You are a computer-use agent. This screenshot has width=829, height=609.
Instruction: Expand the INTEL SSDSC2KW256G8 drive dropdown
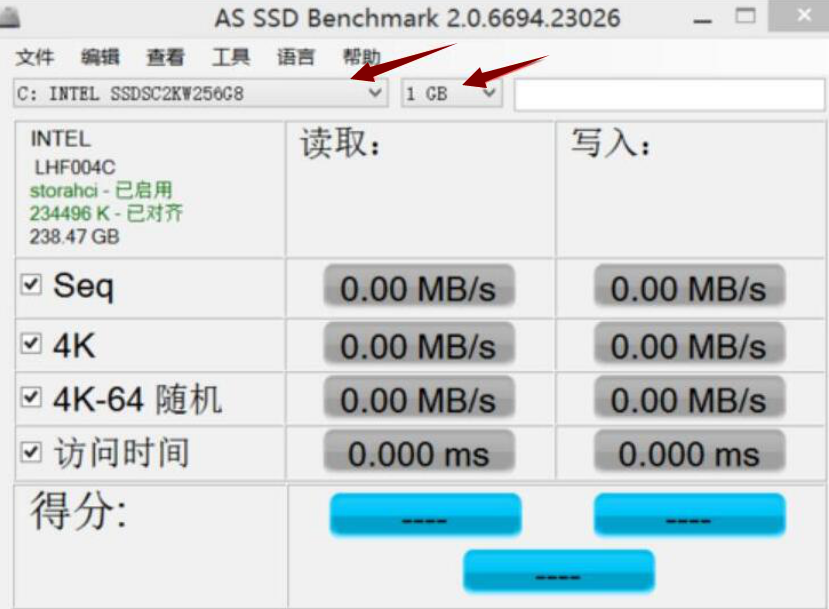click(x=377, y=92)
